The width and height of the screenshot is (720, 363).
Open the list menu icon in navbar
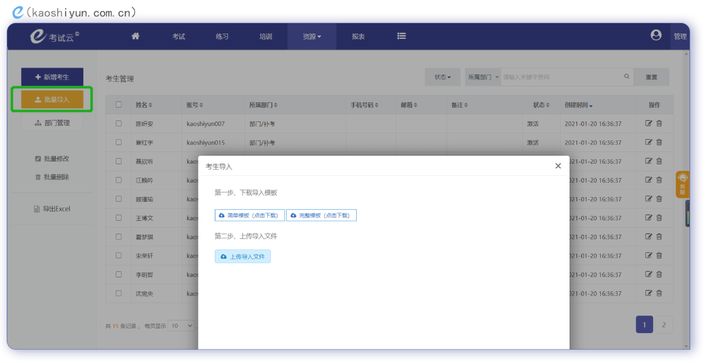click(x=401, y=36)
